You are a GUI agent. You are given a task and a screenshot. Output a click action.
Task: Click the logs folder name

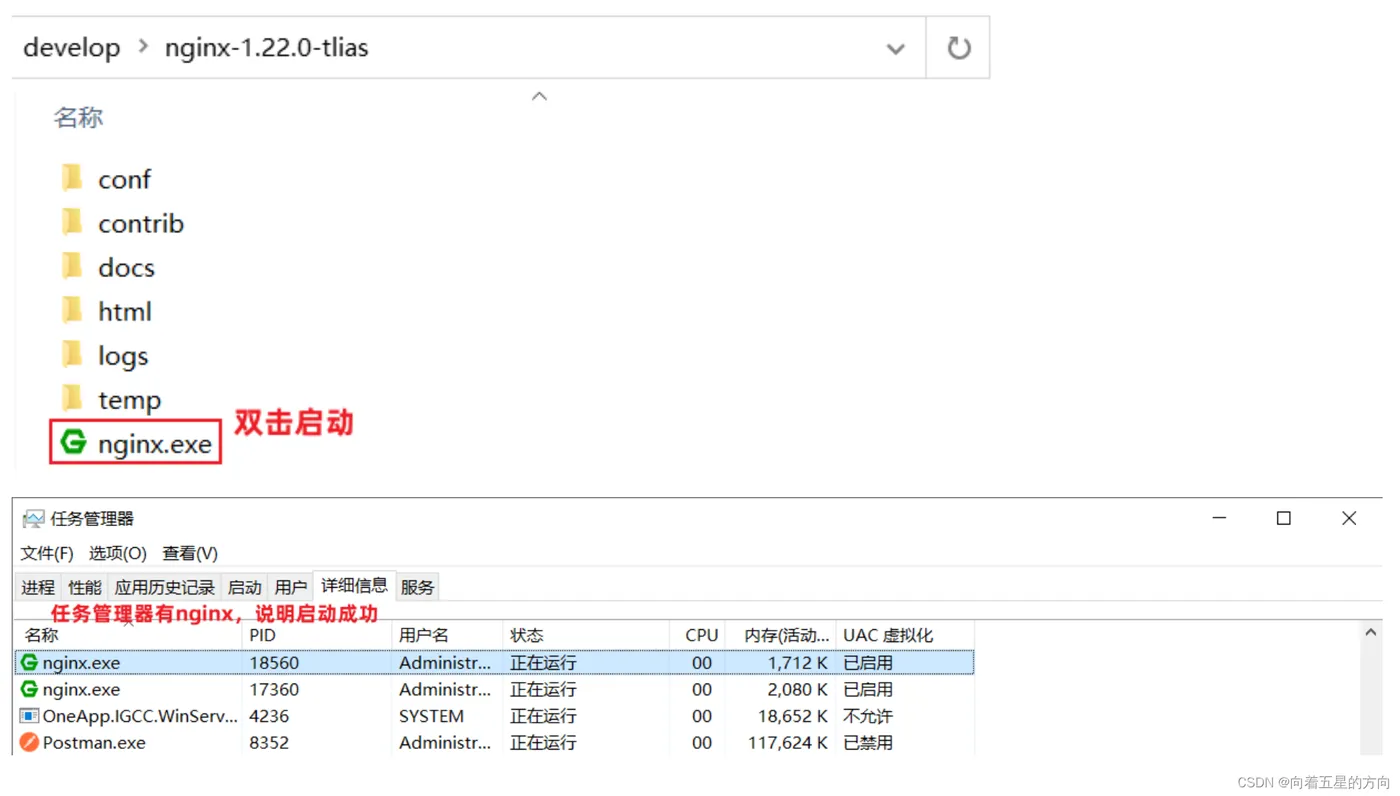tap(123, 355)
